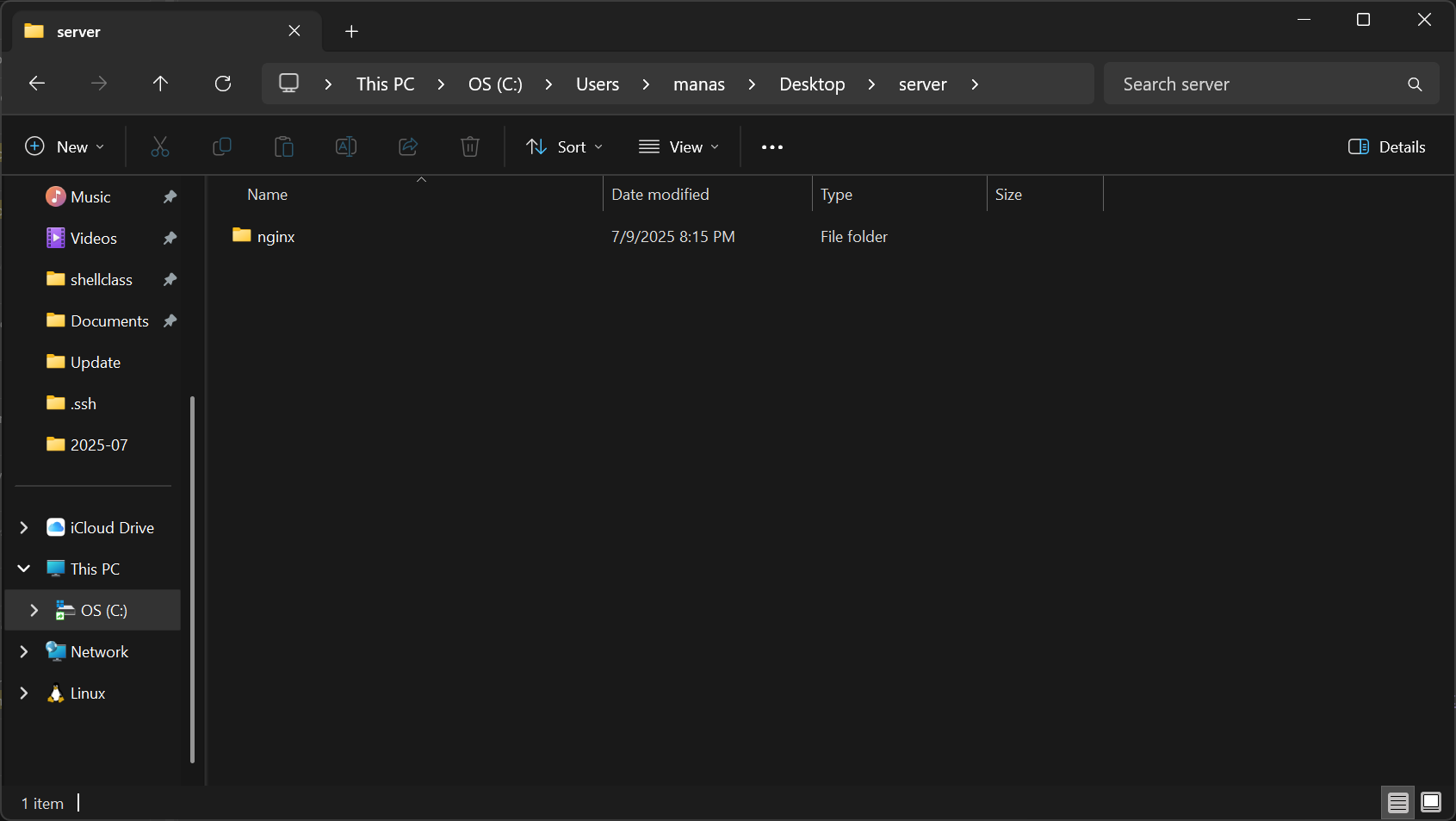Expand Linux tree node
The width and height of the screenshot is (1456, 821).
point(24,693)
